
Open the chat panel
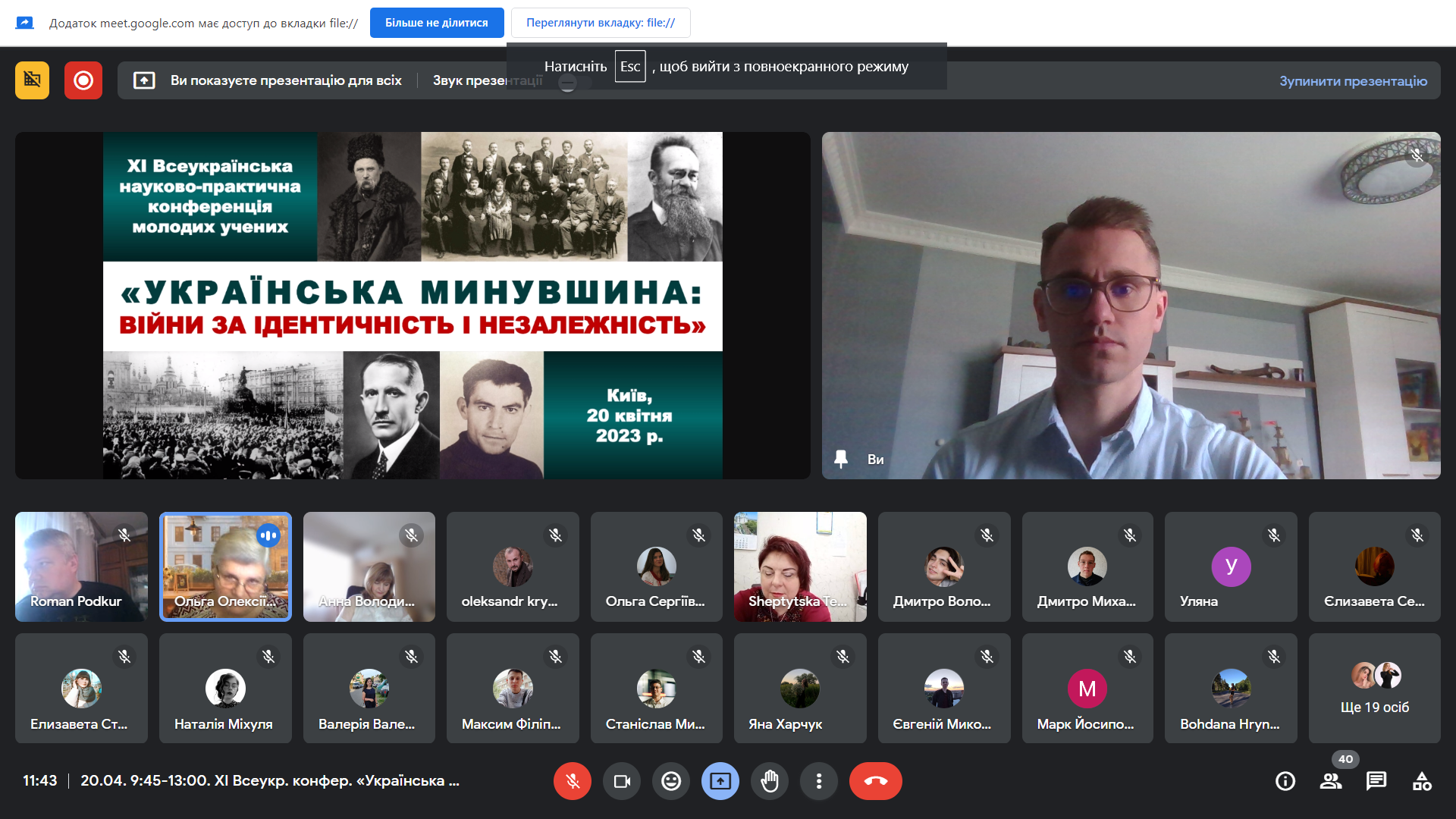click(1376, 781)
